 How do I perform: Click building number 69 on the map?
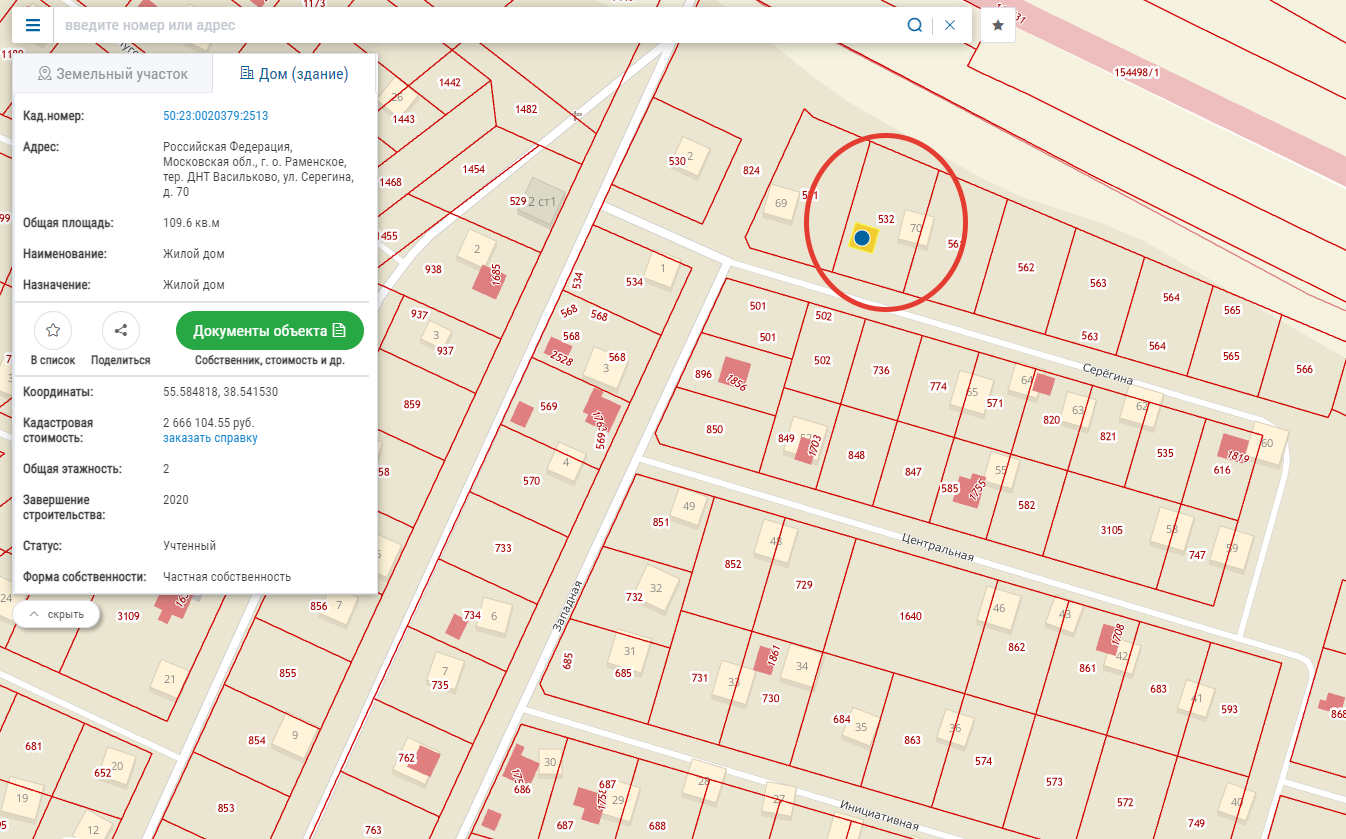pyautogui.click(x=781, y=204)
